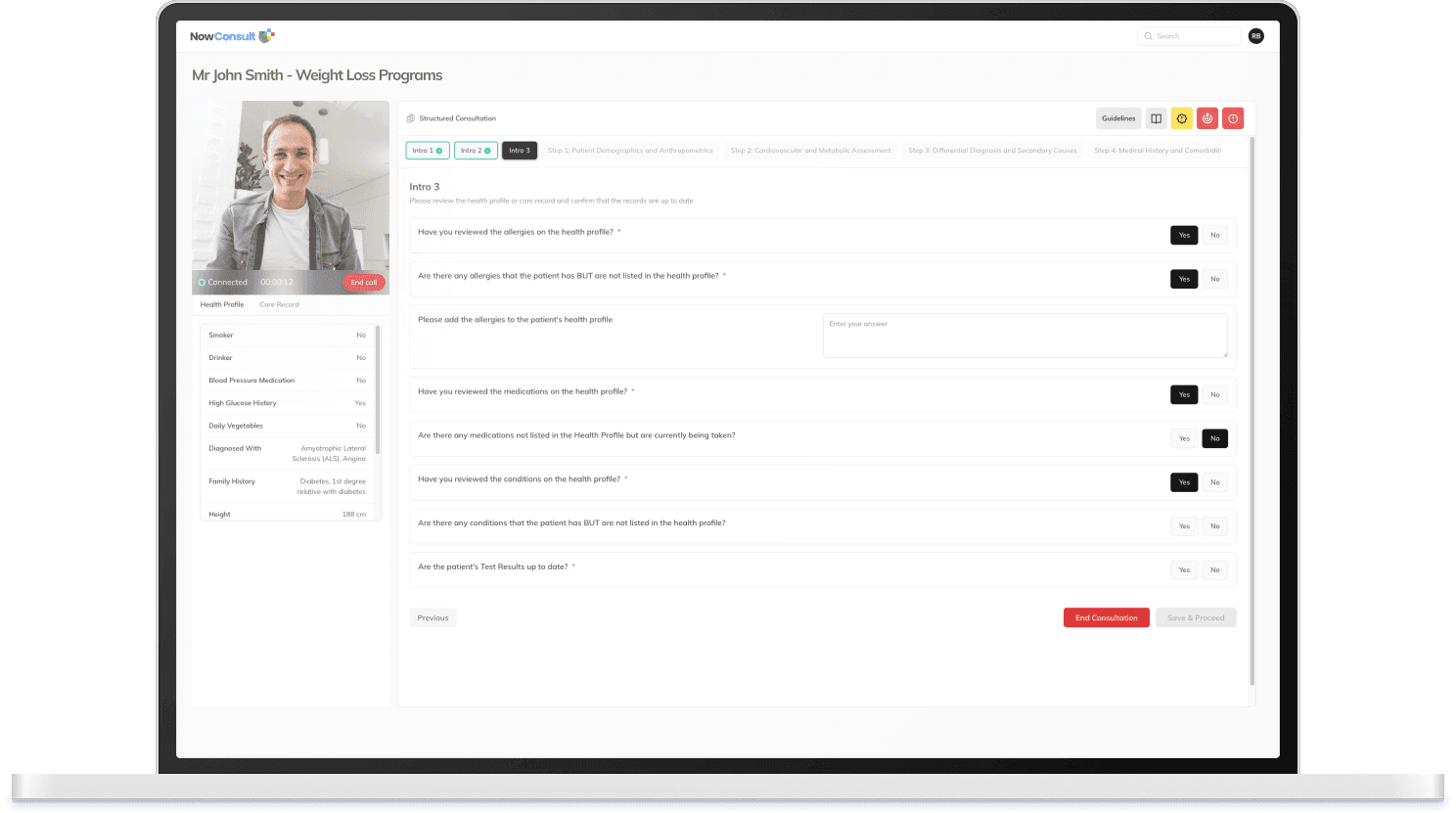1456x813 pixels.
Task: Select Yes for Test Results up to date
Action: pyautogui.click(x=1184, y=570)
